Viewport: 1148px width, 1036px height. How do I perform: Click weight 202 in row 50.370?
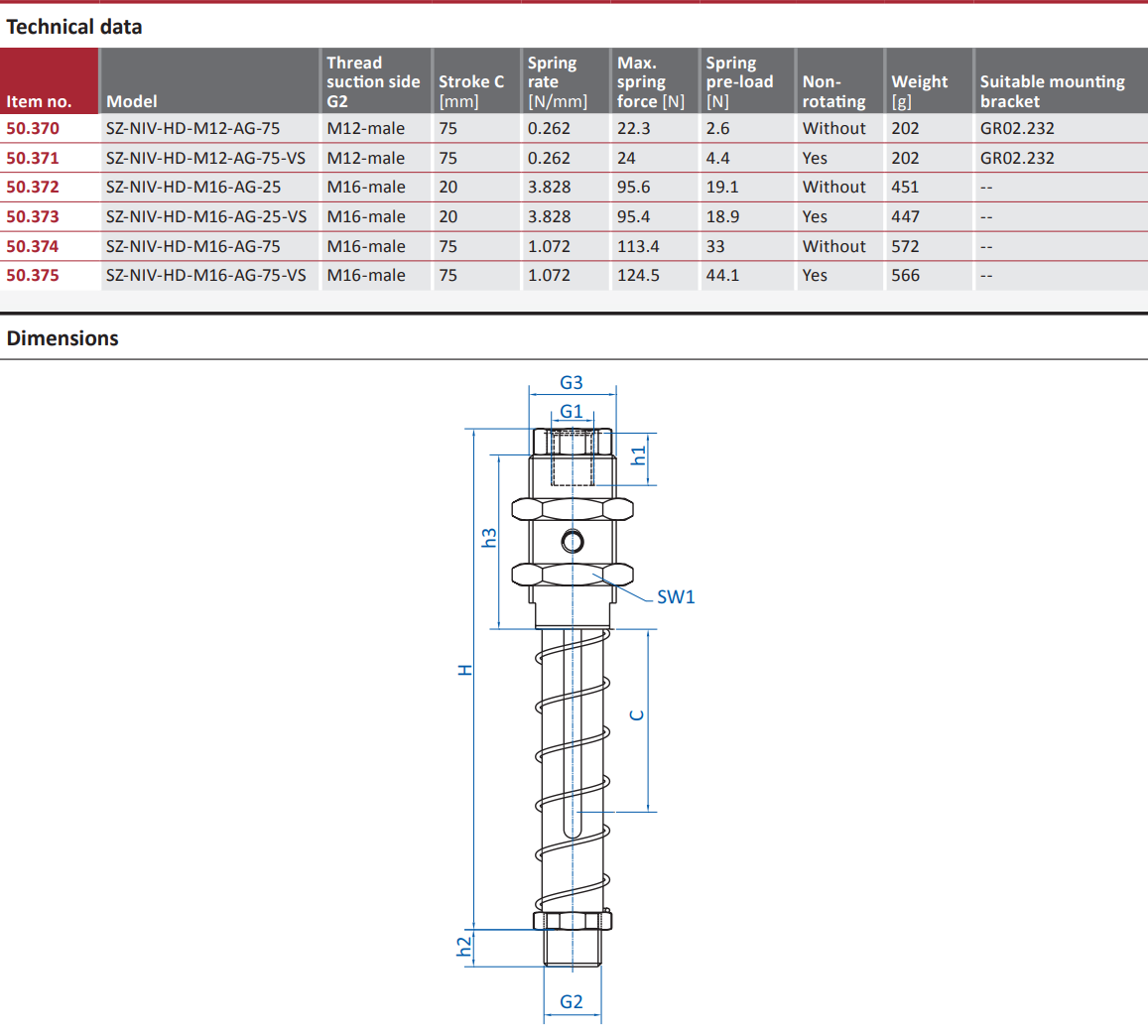pos(905,129)
